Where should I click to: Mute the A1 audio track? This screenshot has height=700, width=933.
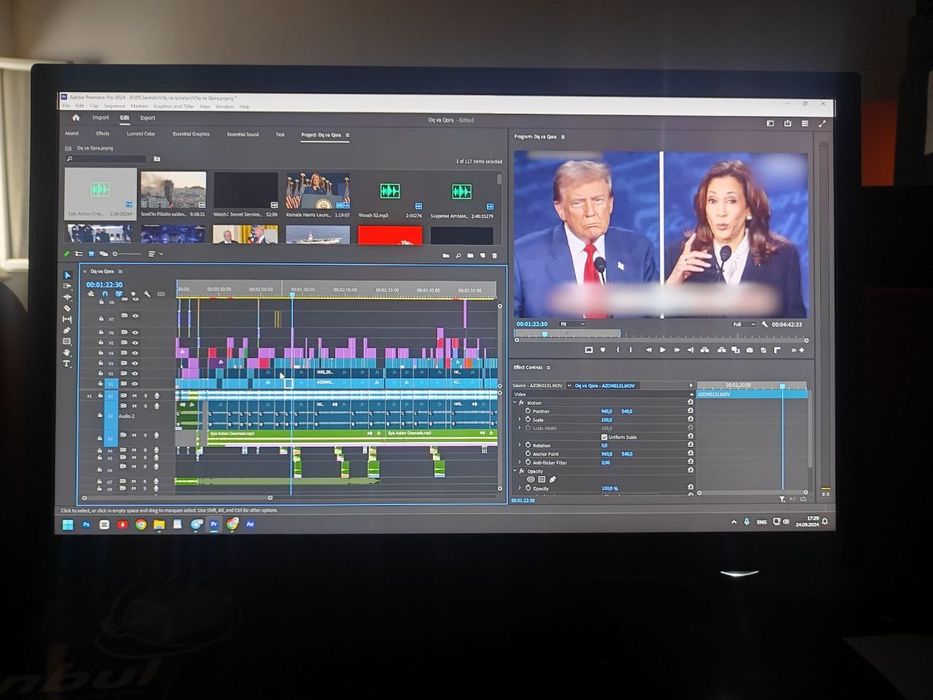click(x=135, y=395)
